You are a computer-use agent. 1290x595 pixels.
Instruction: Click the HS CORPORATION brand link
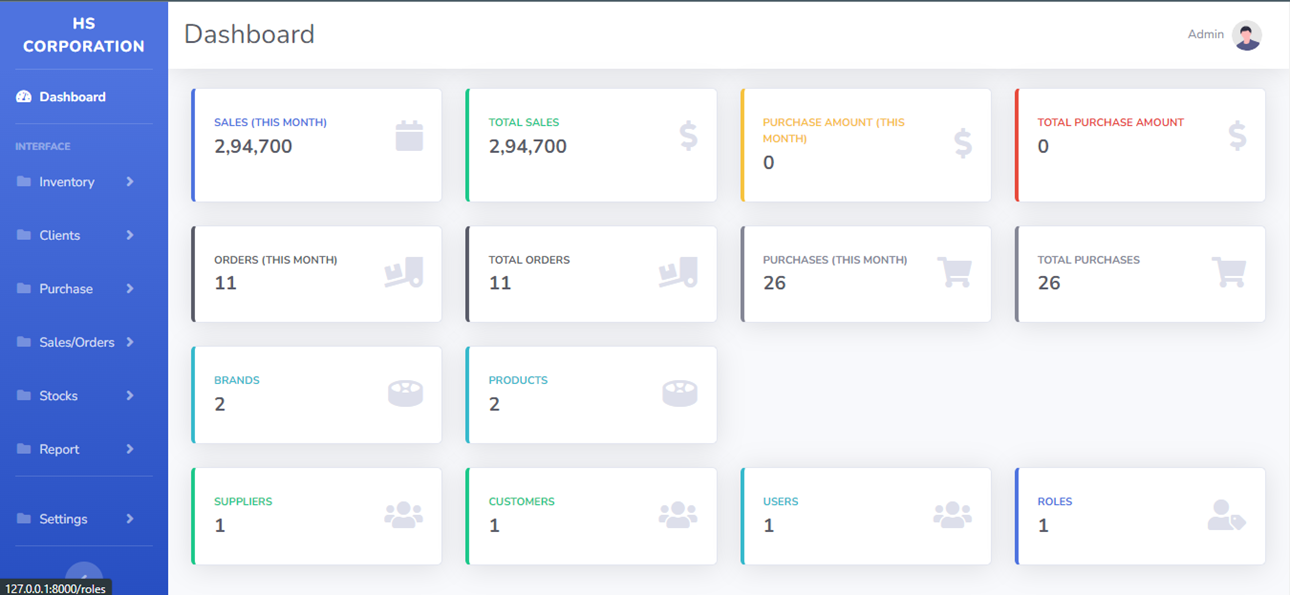[x=84, y=35]
